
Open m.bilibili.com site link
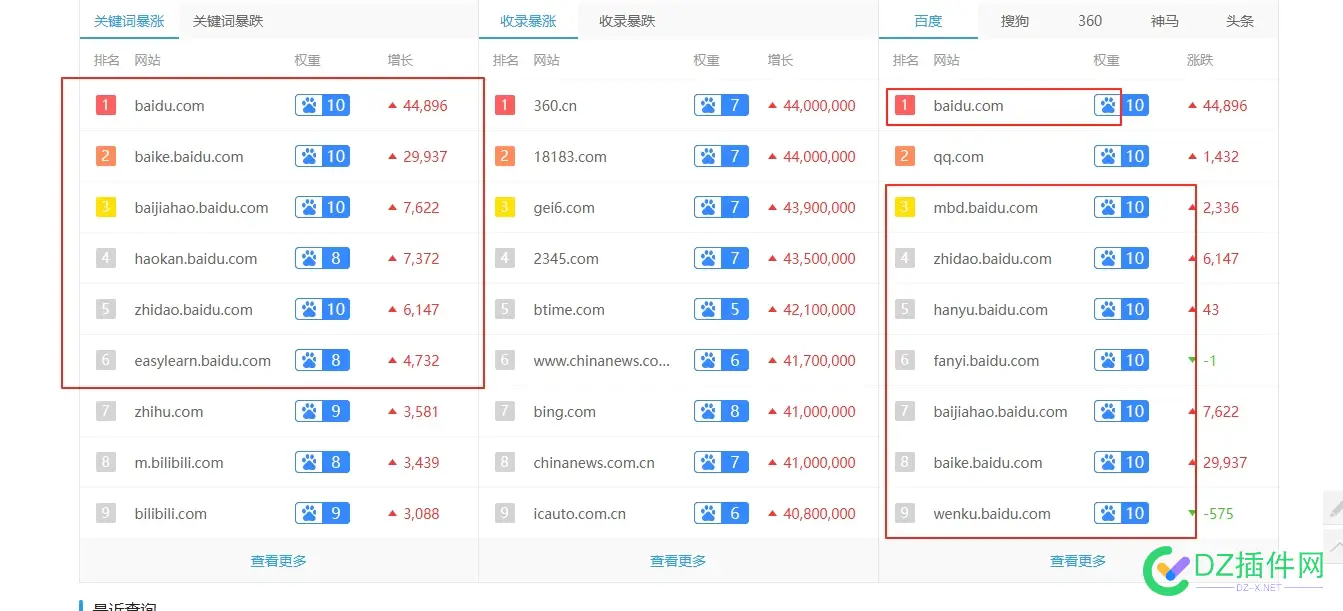click(x=179, y=463)
